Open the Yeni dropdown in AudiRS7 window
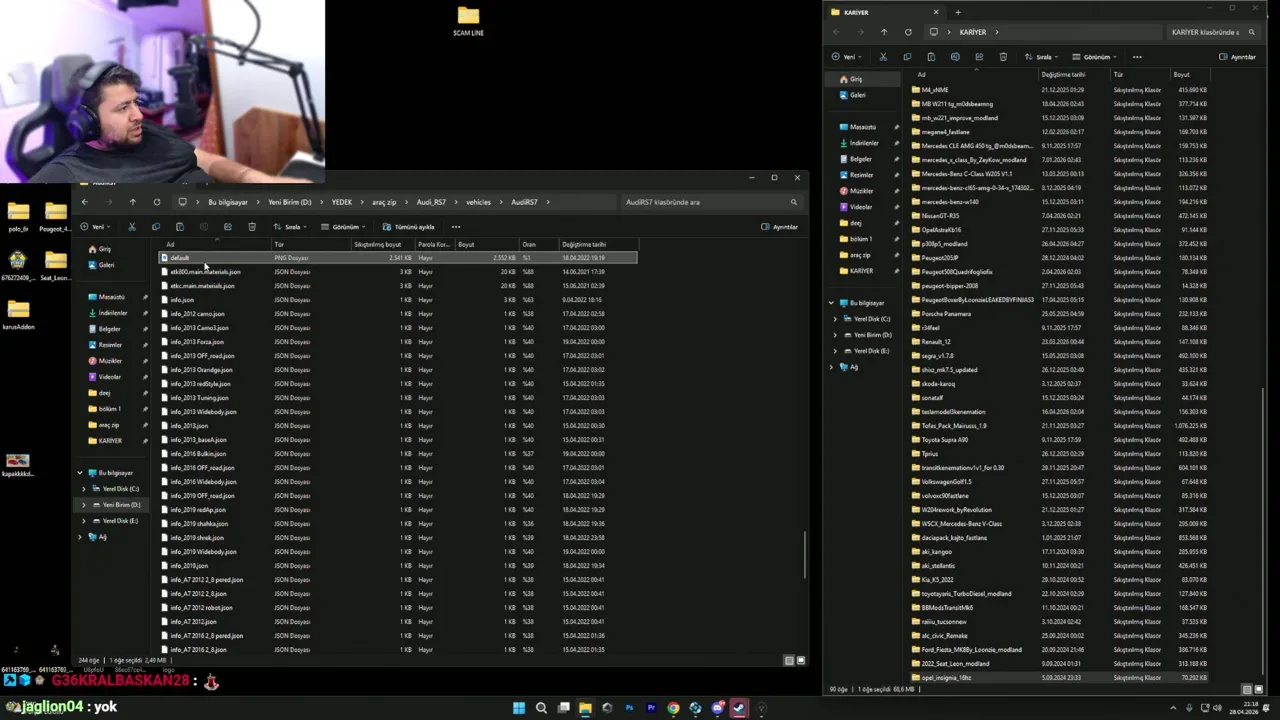The image size is (1280, 720). click(x=94, y=227)
